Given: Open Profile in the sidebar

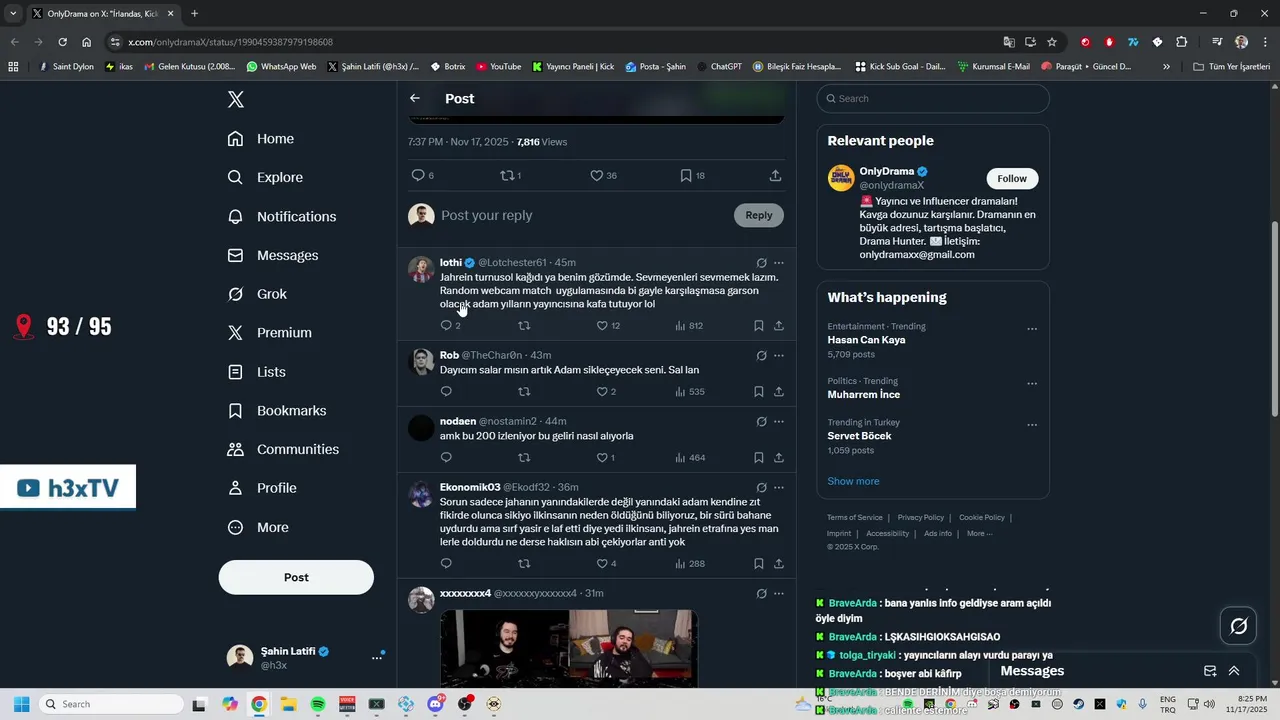Looking at the screenshot, I should pos(262,488).
